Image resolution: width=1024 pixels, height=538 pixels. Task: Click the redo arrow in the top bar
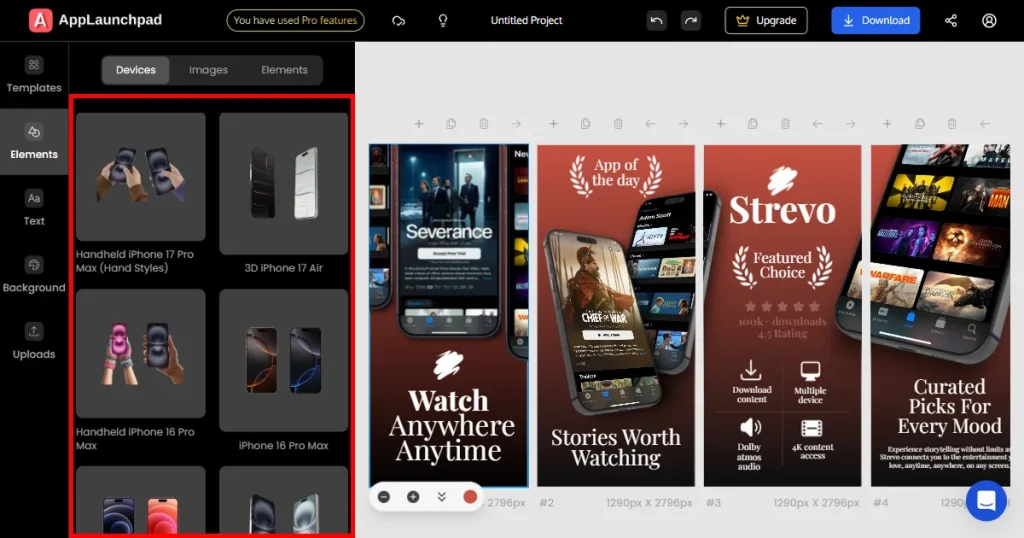coord(690,20)
